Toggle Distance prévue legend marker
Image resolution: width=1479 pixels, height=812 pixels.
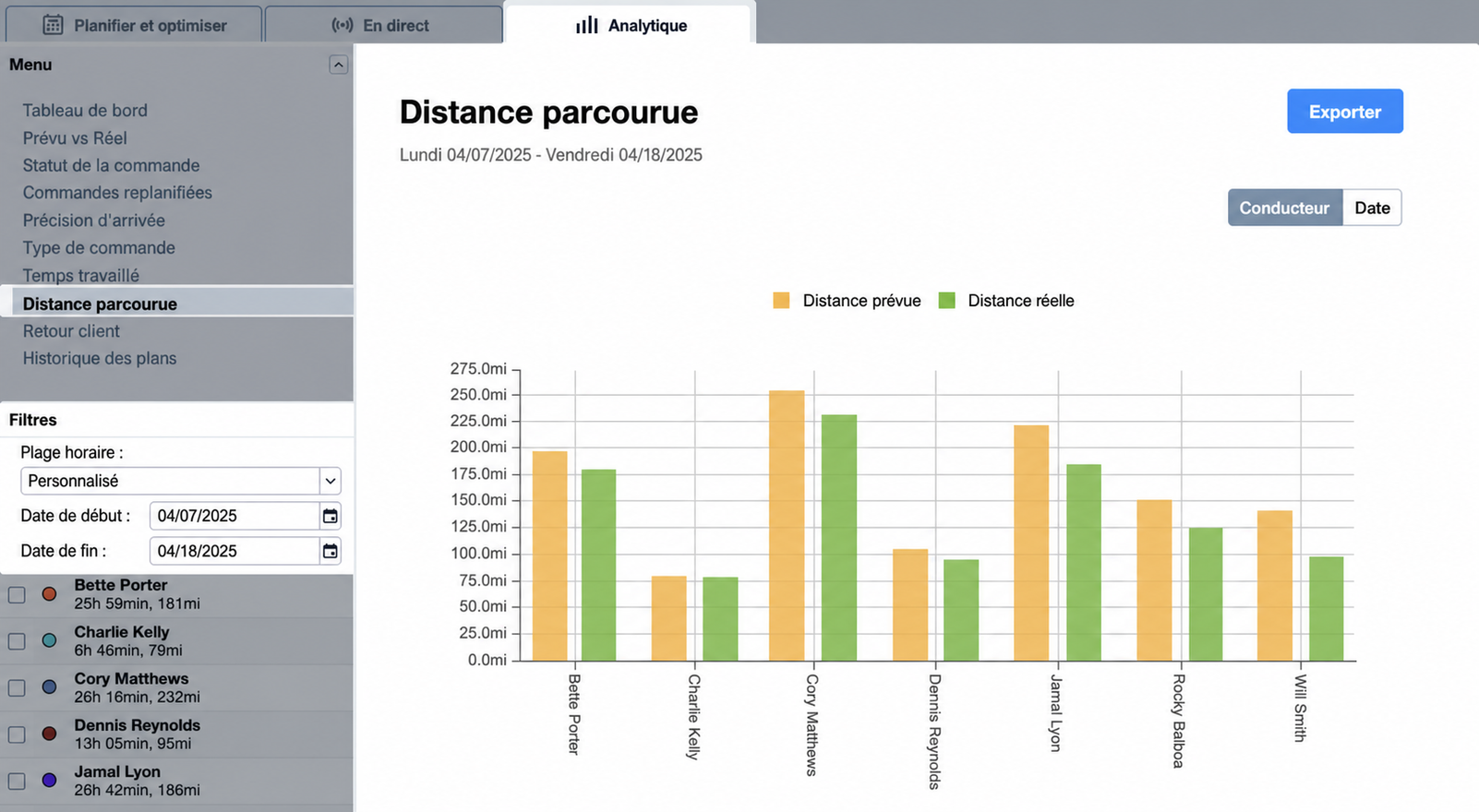click(781, 300)
